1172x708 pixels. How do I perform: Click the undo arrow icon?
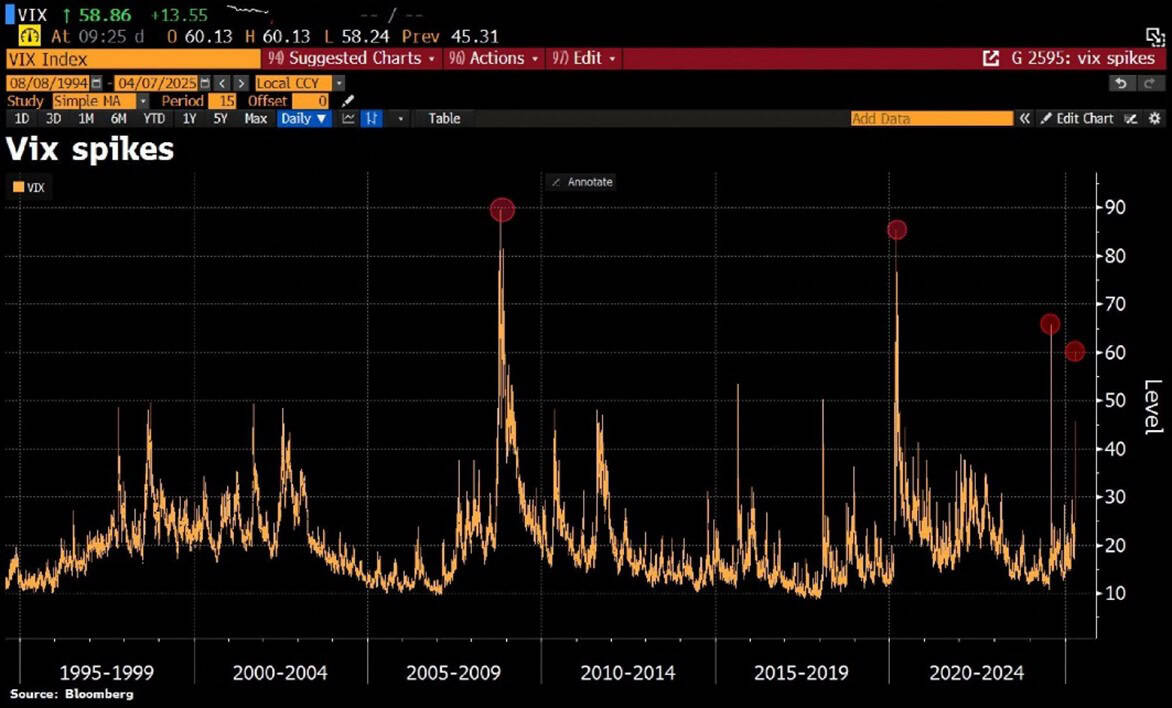1121,83
